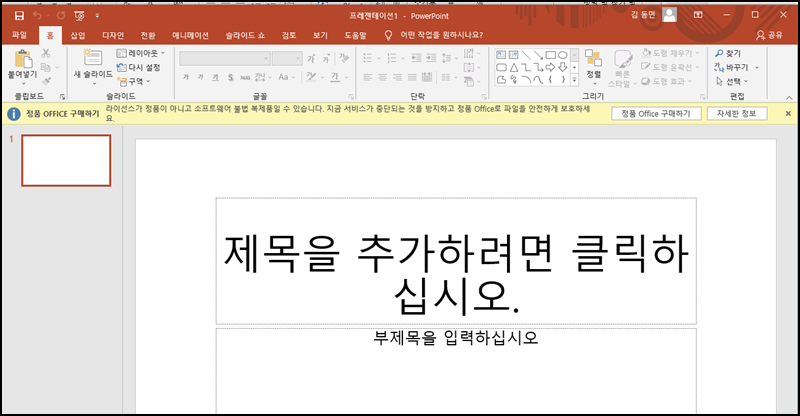Open the 바꾸기 replace button
The image size is (800, 416).
pyautogui.click(x=733, y=67)
